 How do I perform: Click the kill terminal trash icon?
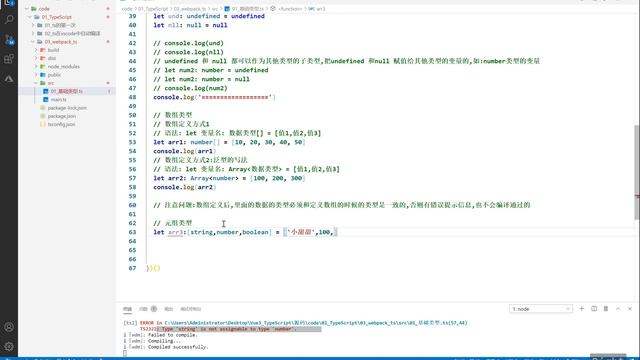(606, 309)
